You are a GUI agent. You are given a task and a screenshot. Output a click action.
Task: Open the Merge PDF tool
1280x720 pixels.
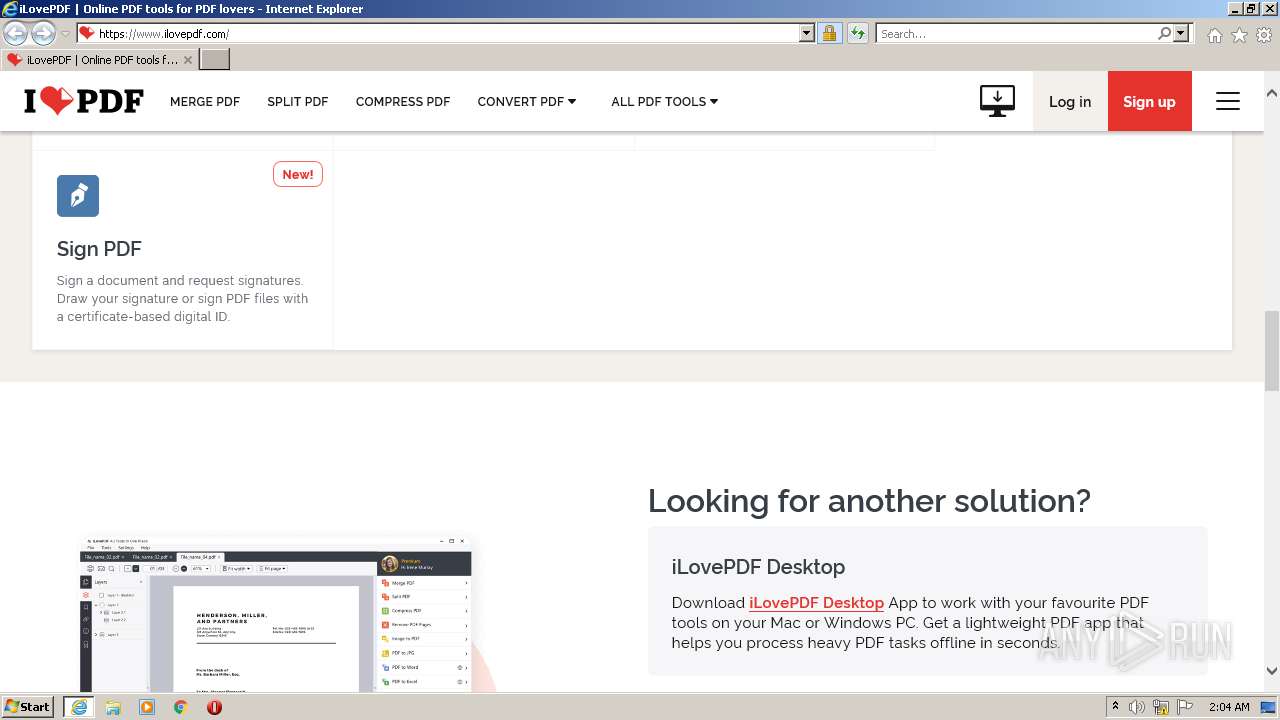(205, 102)
